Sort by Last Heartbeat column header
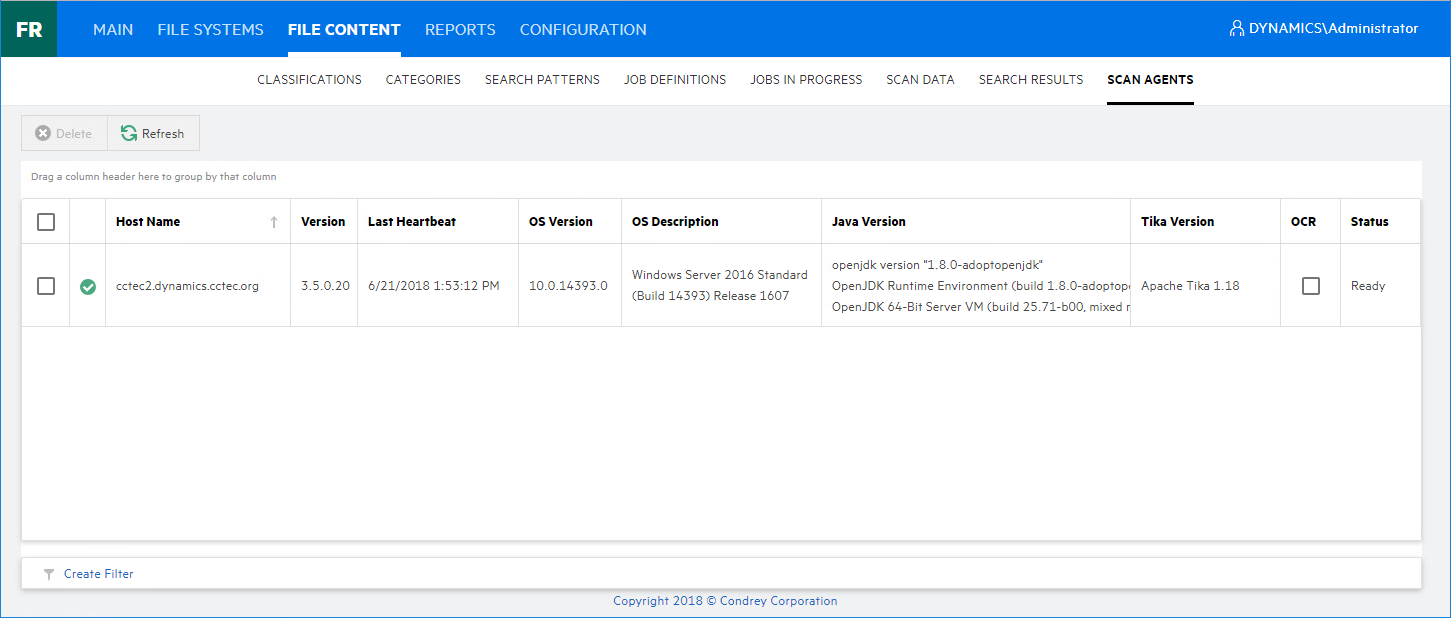The height and width of the screenshot is (618, 1451). click(412, 222)
